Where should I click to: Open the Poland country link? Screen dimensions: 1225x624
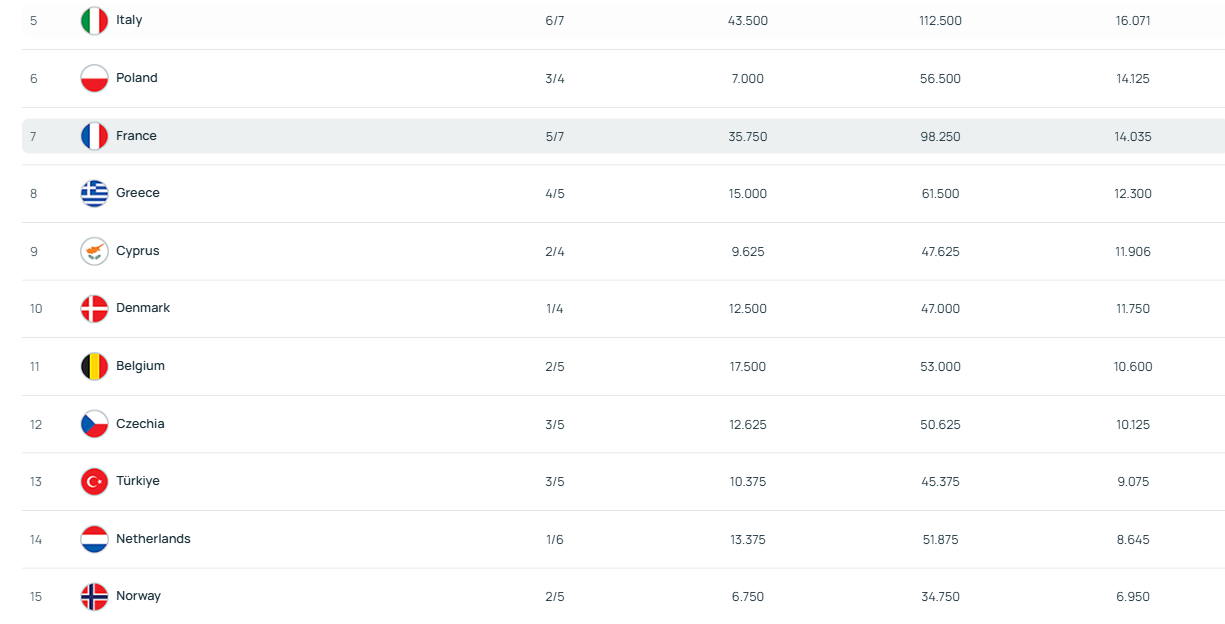136,78
